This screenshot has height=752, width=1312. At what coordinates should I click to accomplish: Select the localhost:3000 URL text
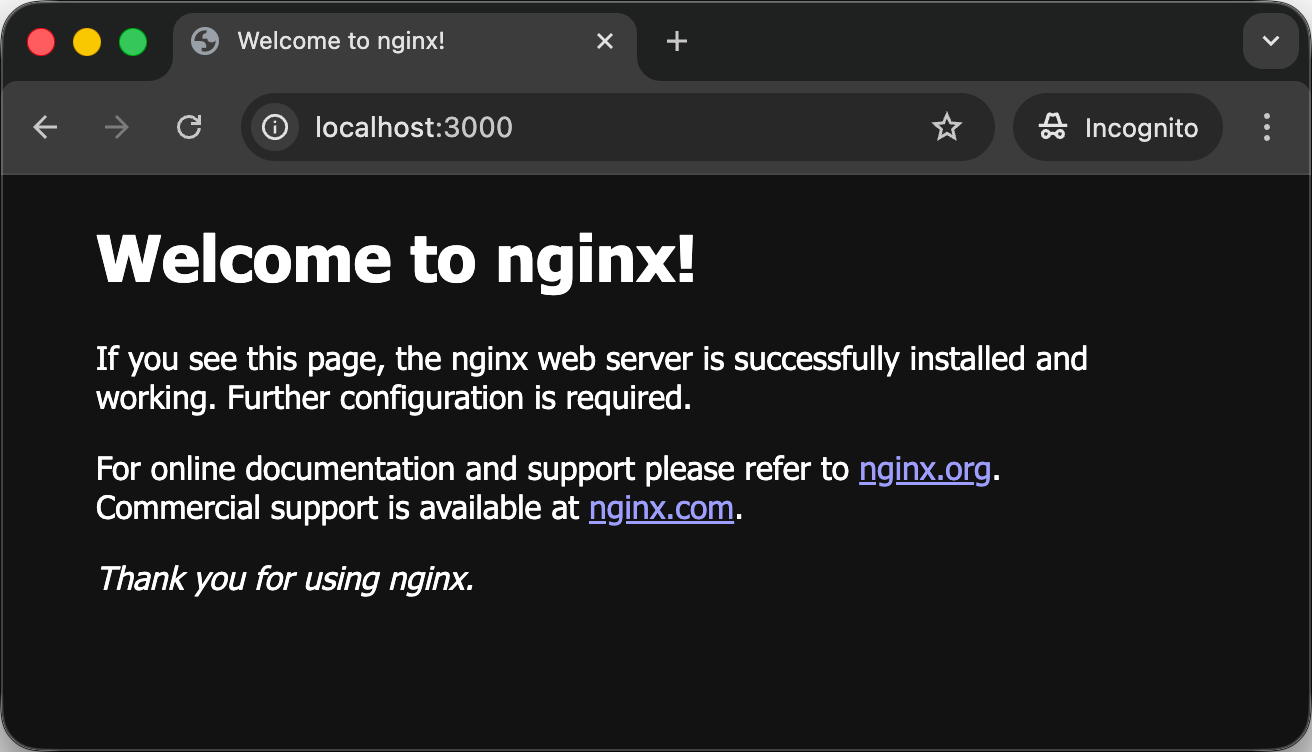click(x=413, y=127)
